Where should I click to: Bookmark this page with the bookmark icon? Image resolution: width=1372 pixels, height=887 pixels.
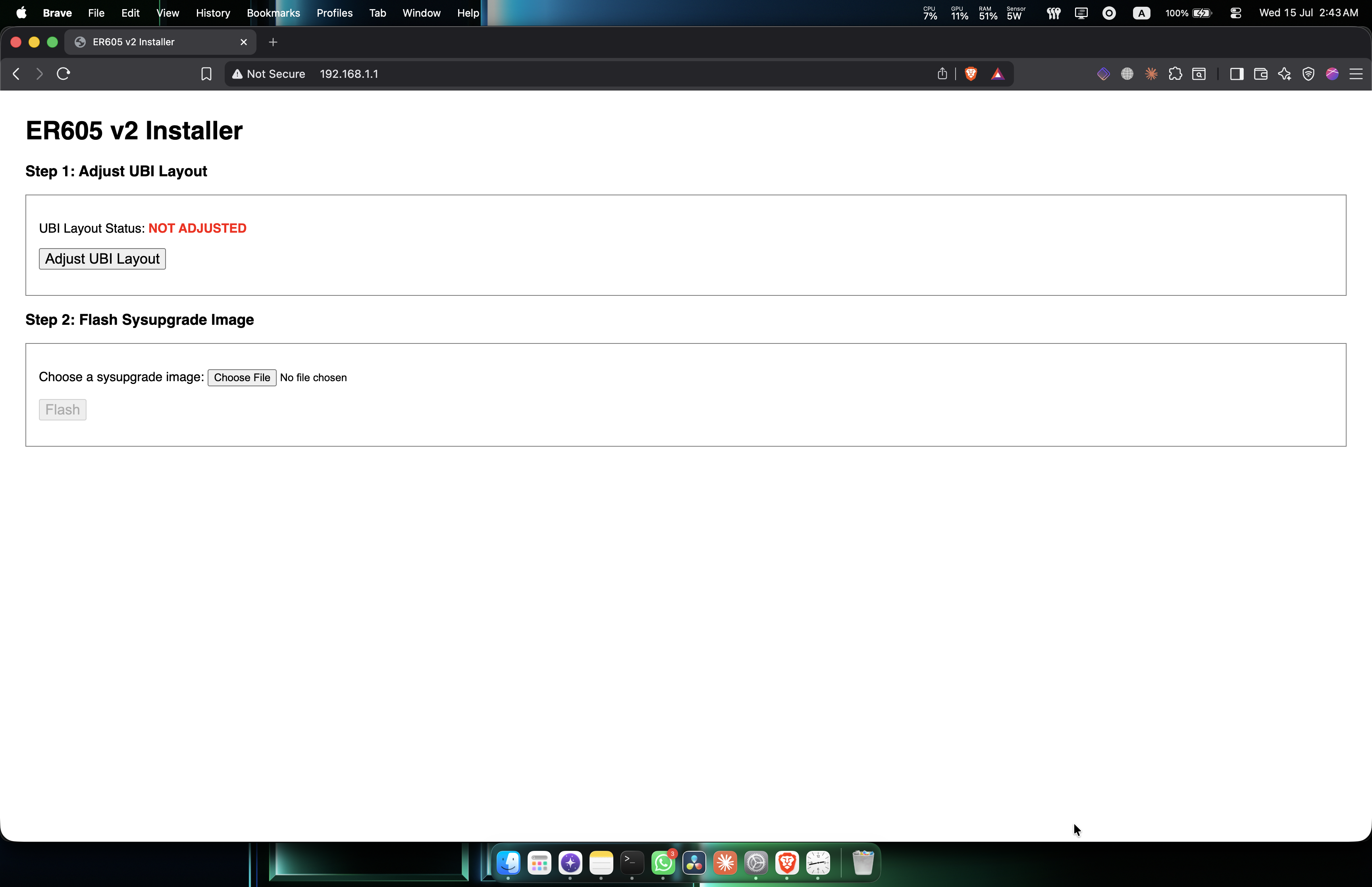(206, 74)
